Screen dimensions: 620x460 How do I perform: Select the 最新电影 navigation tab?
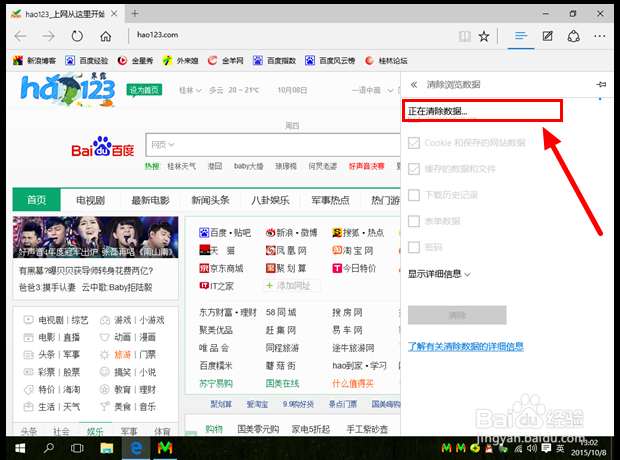tap(150, 201)
